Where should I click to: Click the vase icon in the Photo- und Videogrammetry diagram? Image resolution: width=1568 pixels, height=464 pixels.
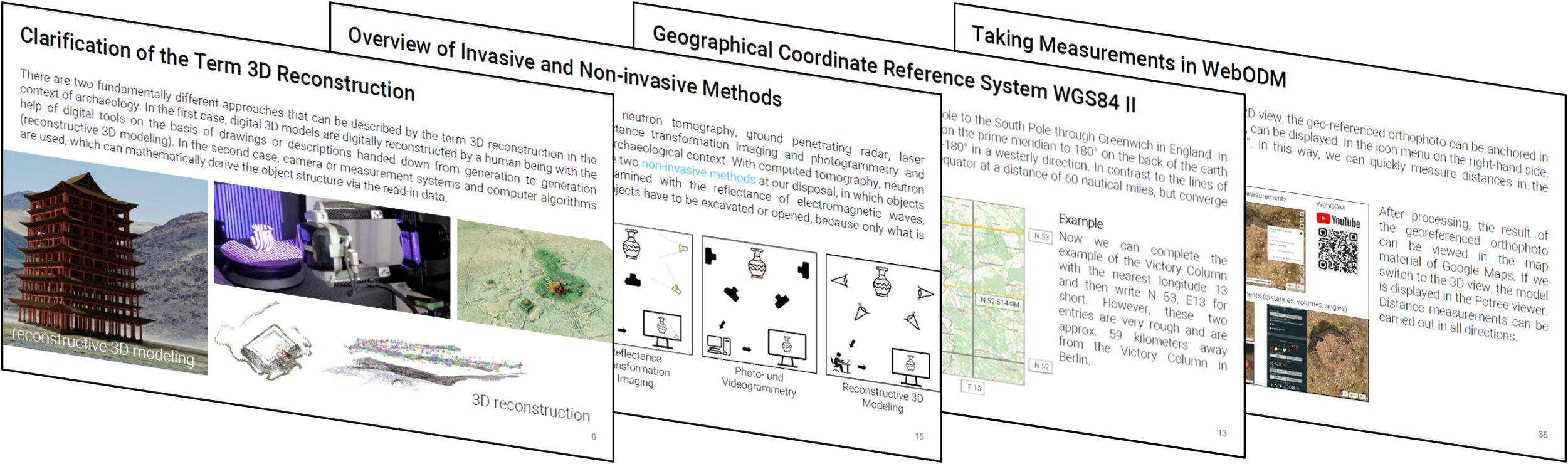pyautogui.click(x=757, y=263)
